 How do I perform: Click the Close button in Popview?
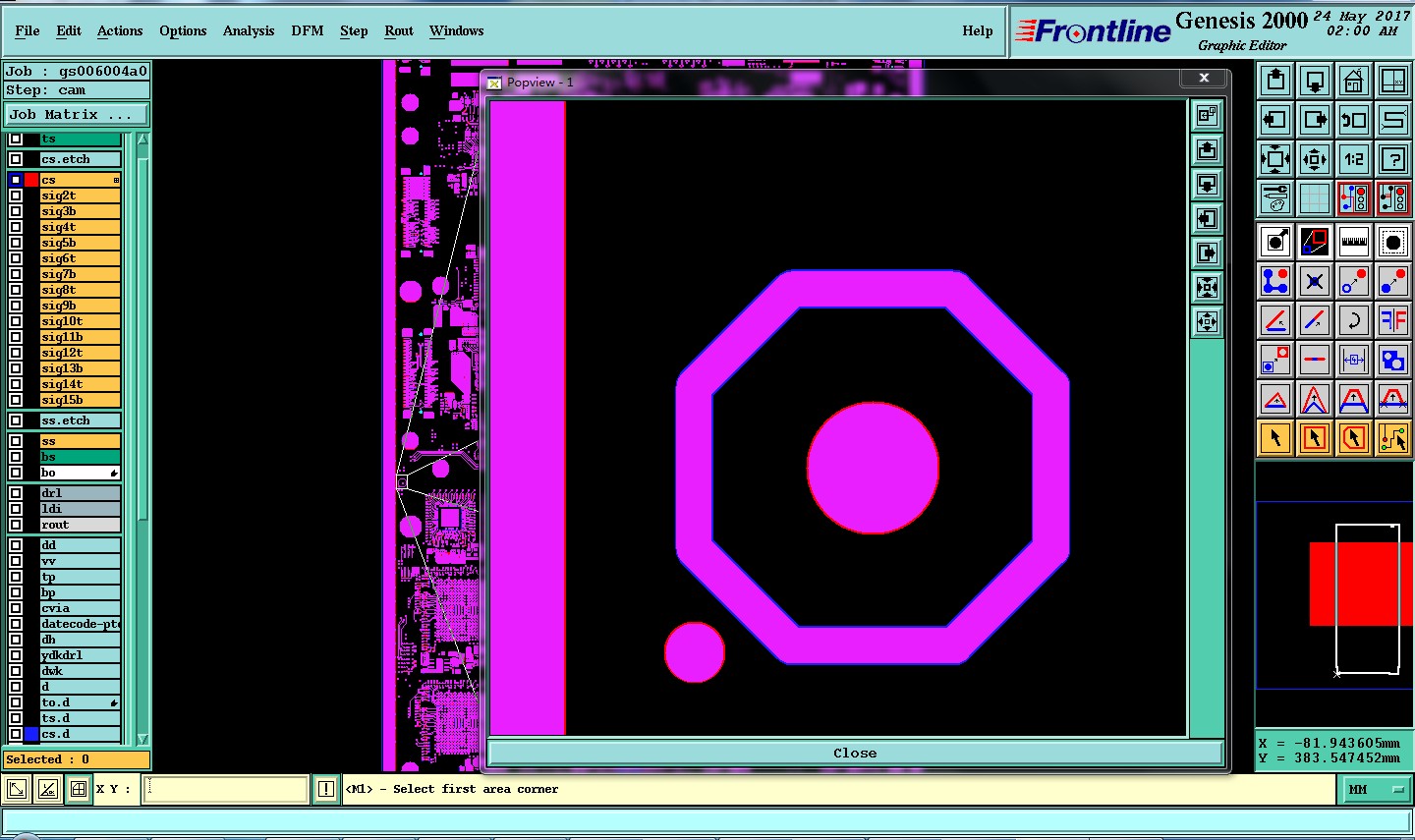point(855,754)
